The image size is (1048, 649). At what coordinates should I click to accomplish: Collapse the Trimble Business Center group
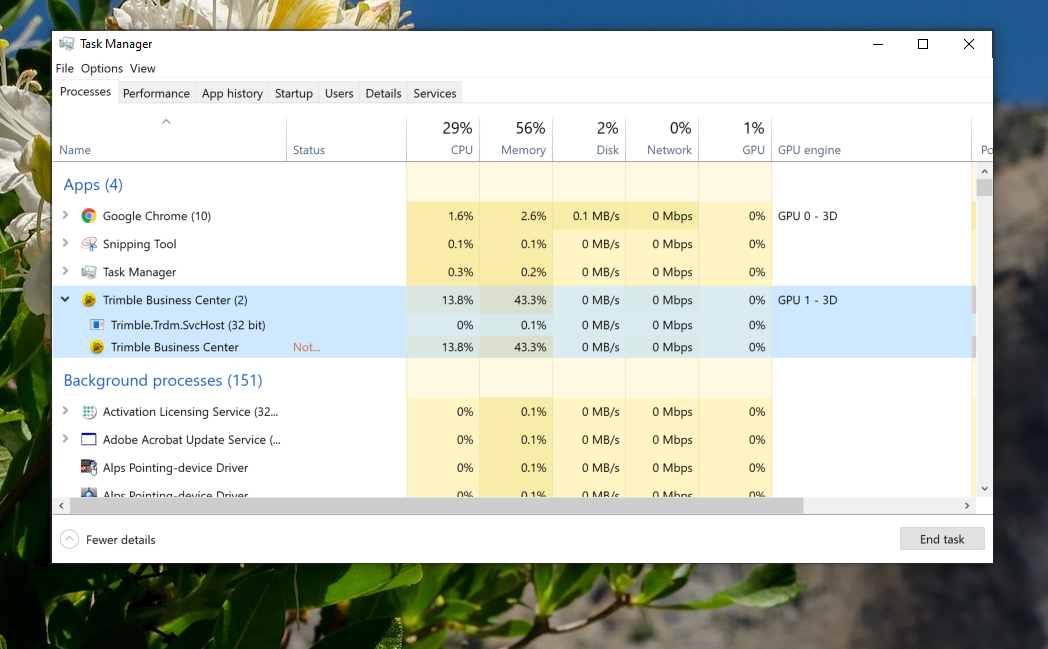coord(65,299)
